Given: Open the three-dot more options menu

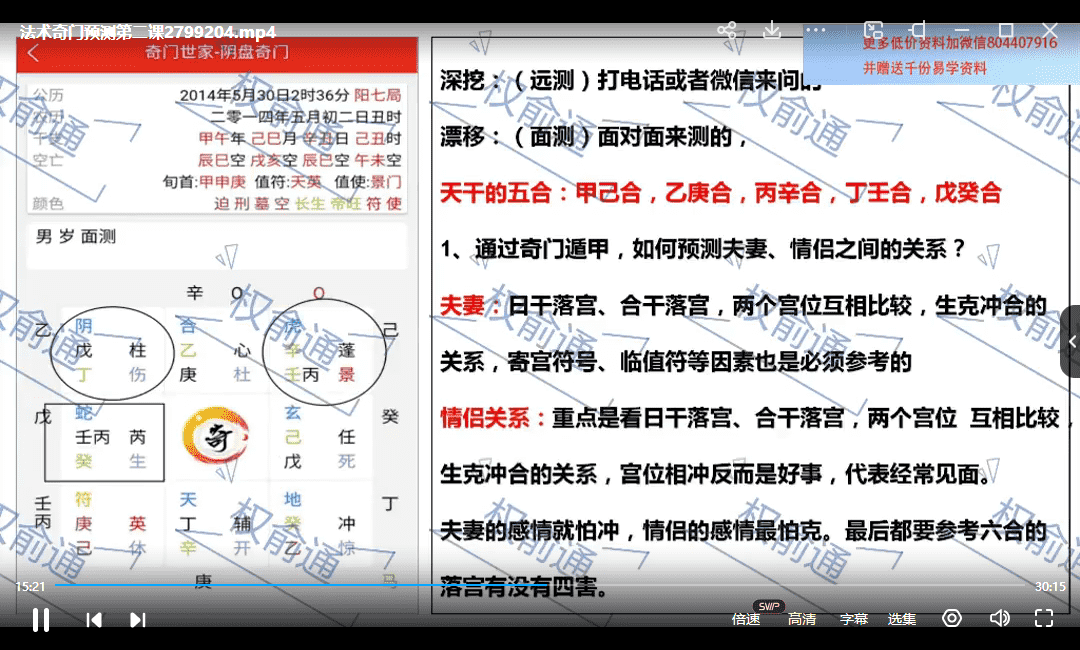Looking at the screenshot, I should 816,30.
